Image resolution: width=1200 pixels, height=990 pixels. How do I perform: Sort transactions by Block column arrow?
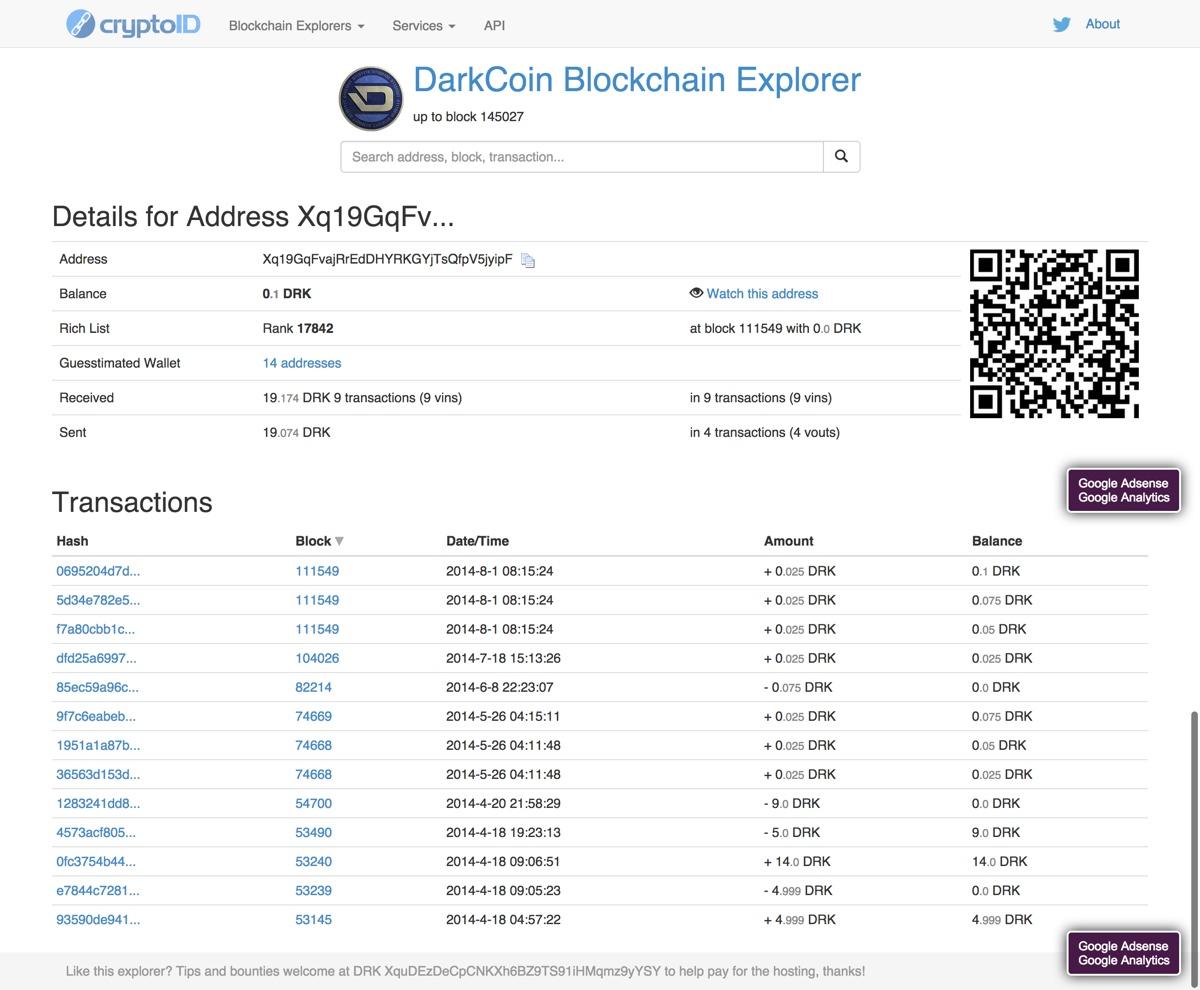click(339, 541)
